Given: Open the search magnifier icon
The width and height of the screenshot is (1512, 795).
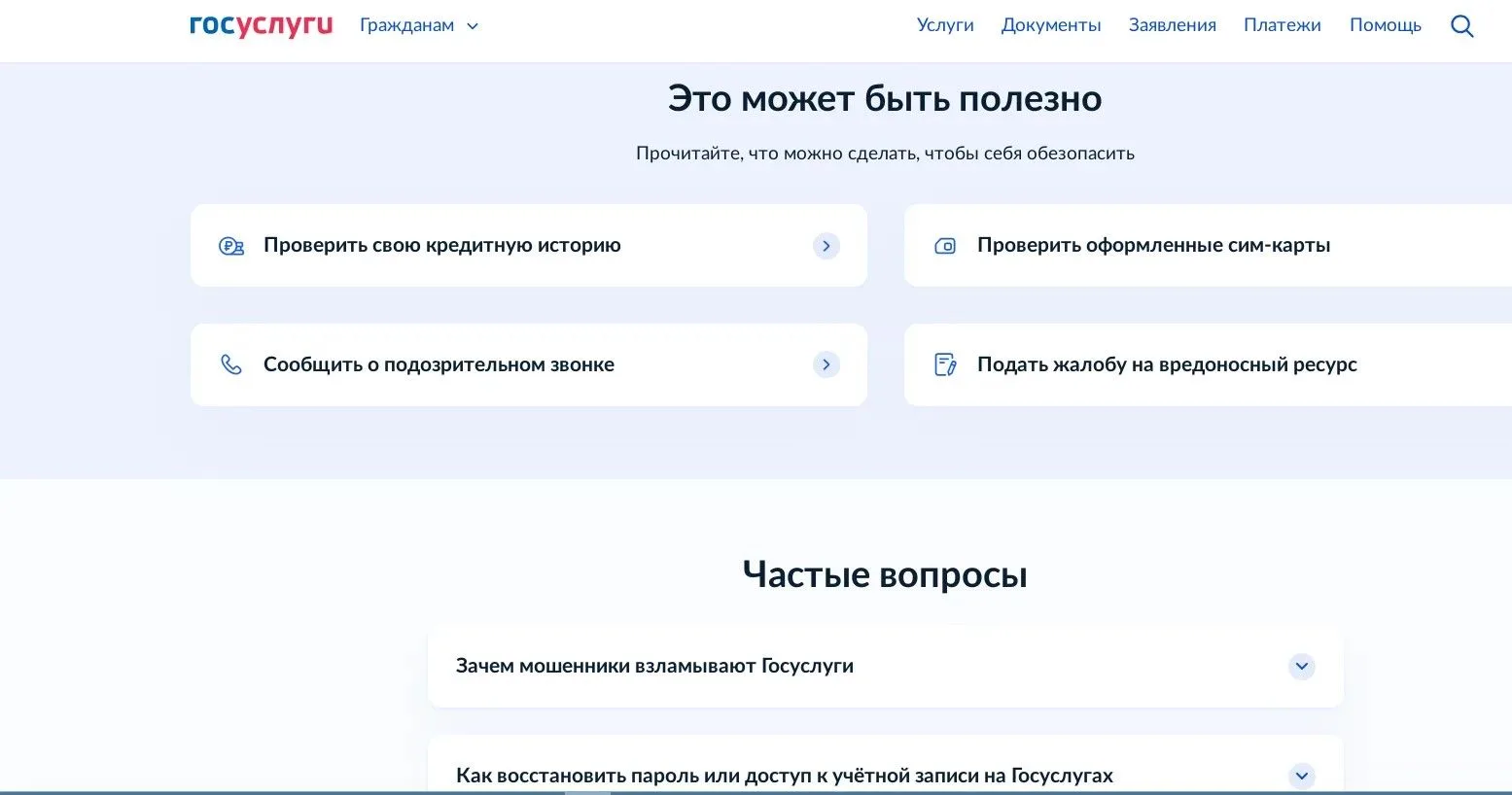Looking at the screenshot, I should tap(1461, 26).
